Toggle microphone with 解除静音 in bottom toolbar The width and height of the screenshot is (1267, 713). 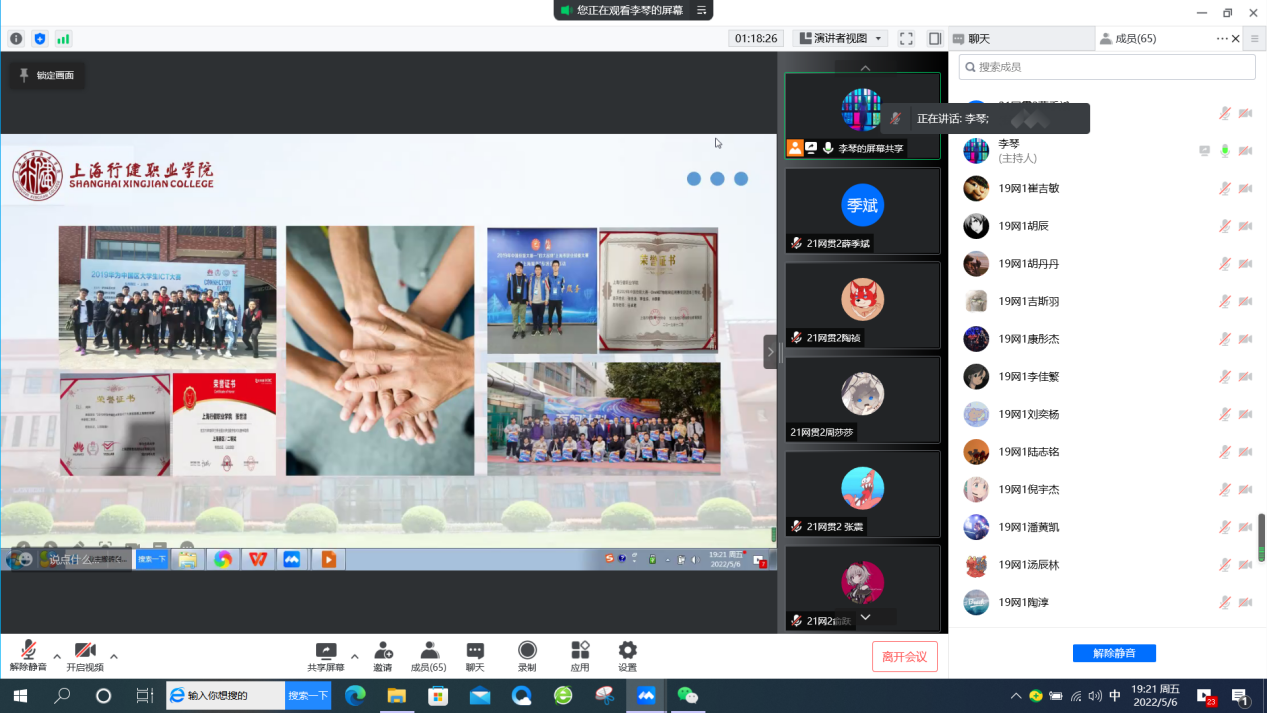[28, 656]
